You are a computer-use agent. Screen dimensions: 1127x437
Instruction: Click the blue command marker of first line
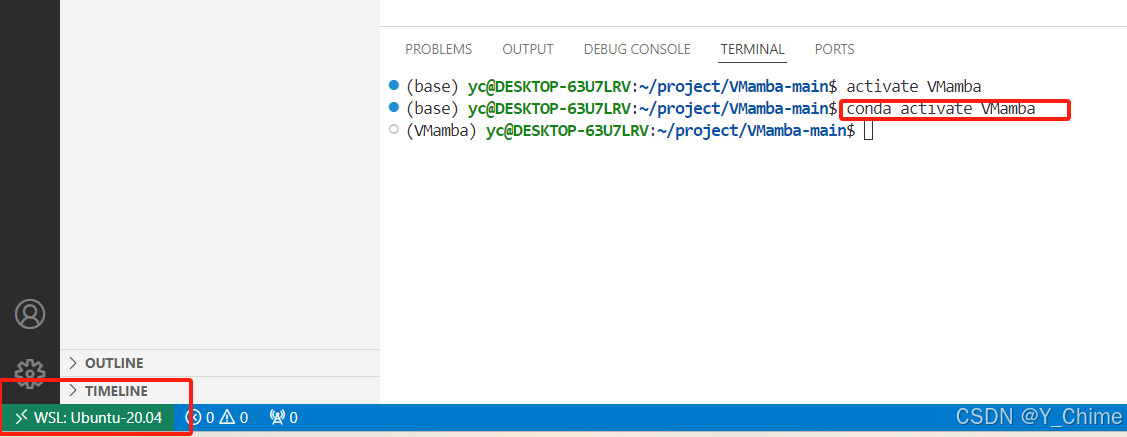(393, 86)
